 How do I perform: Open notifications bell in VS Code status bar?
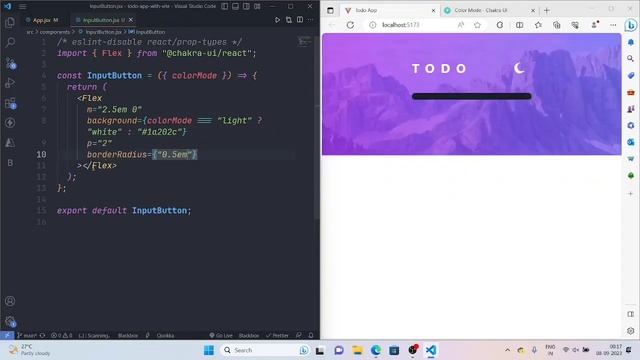coord(311,336)
